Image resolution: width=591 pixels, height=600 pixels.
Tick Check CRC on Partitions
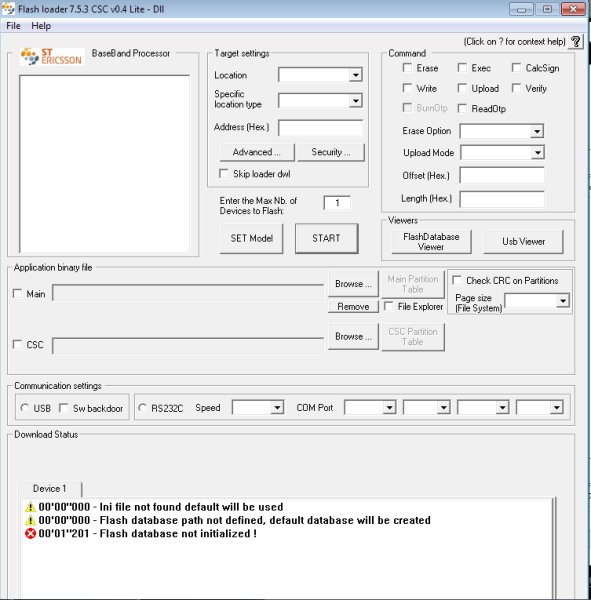(457, 280)
